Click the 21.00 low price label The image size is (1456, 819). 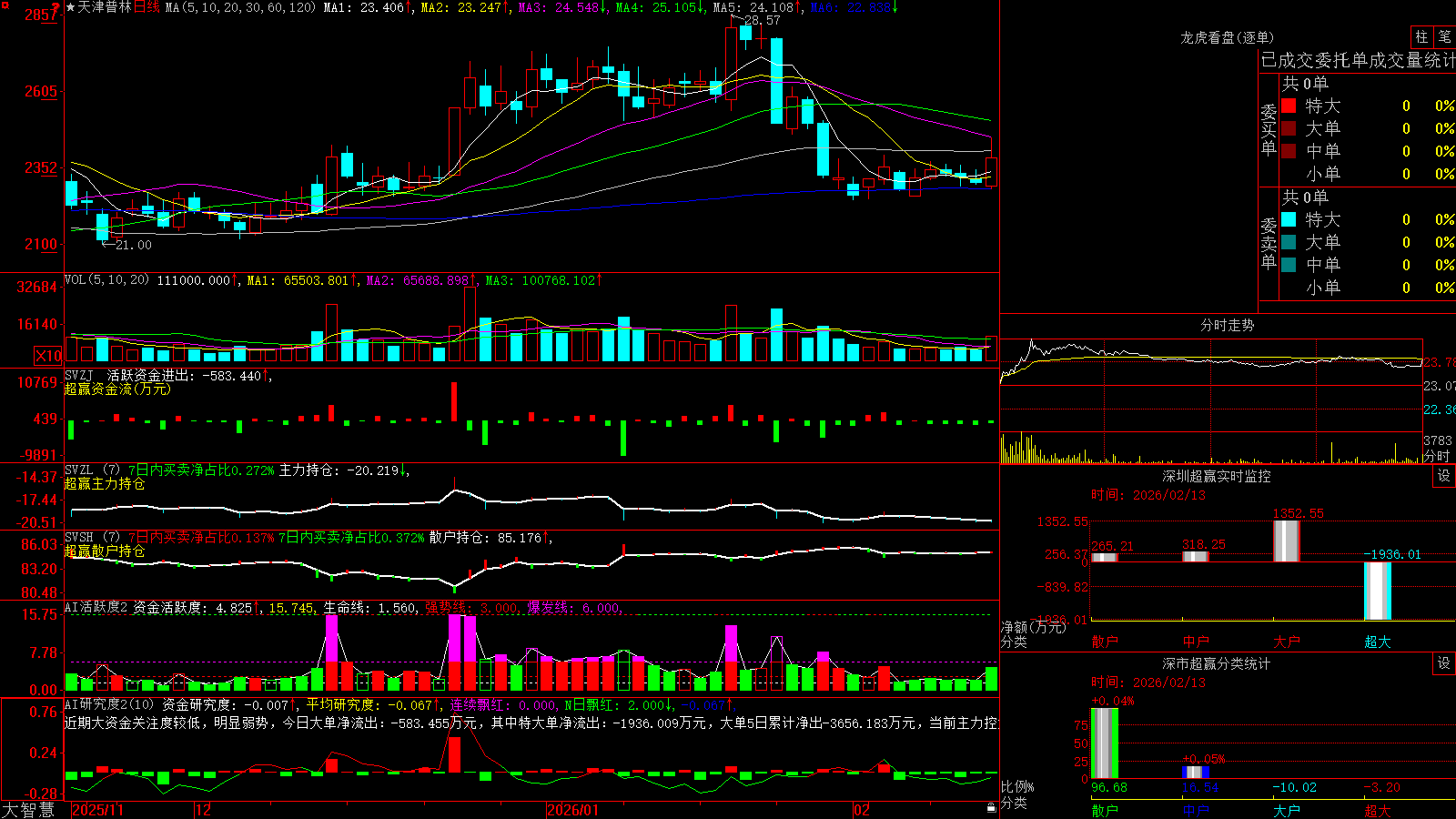[x=133, y=245]
